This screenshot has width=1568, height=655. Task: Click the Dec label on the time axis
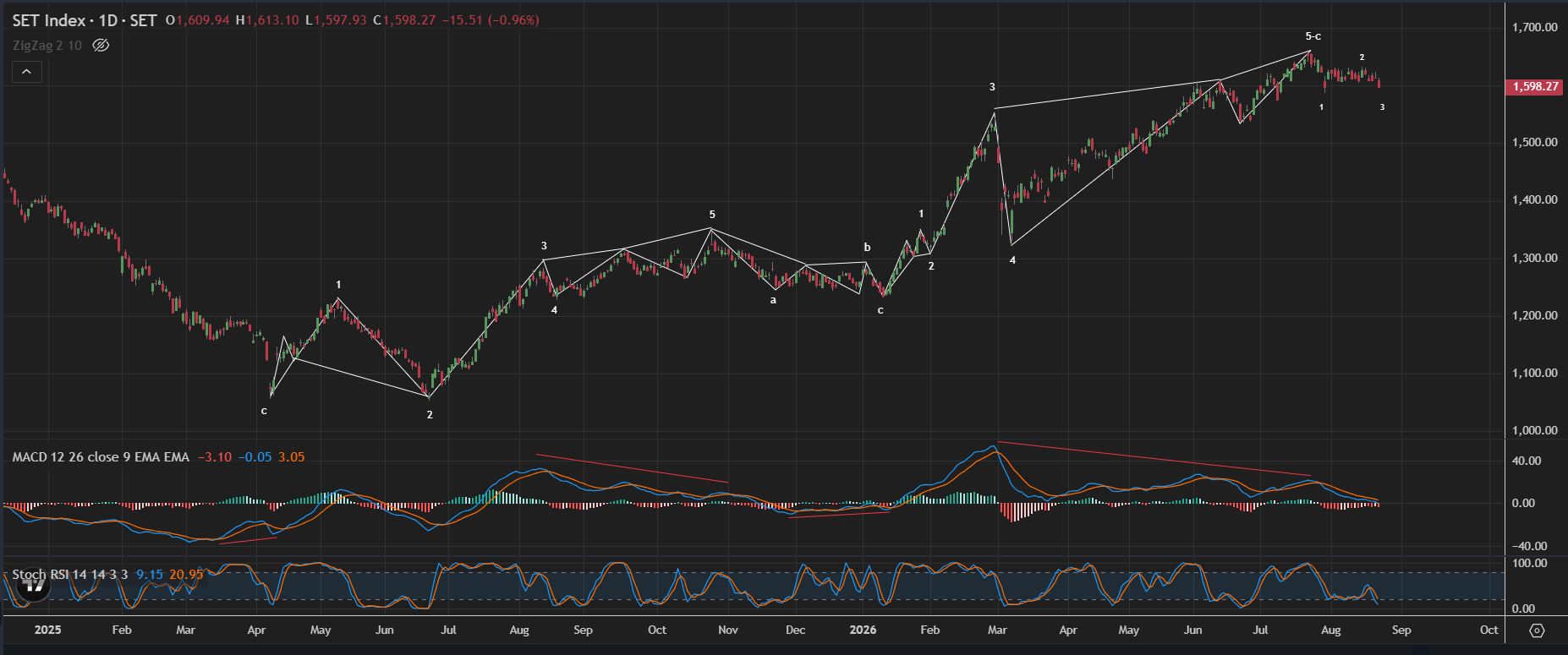pos(795,630)
